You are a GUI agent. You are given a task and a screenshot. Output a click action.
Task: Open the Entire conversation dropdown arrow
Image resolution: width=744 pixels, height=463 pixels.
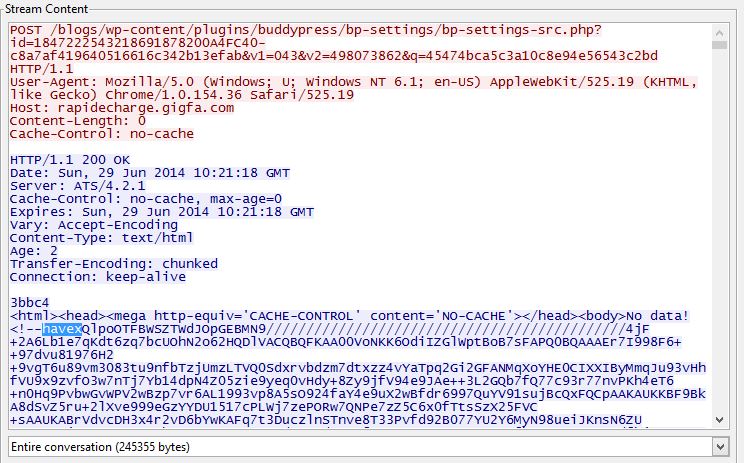point(720,447)
